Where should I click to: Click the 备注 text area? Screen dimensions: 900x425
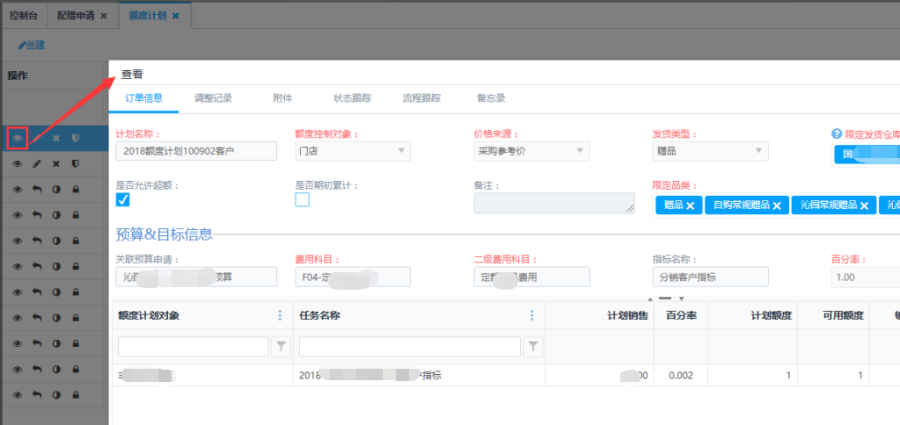[554, 203]
